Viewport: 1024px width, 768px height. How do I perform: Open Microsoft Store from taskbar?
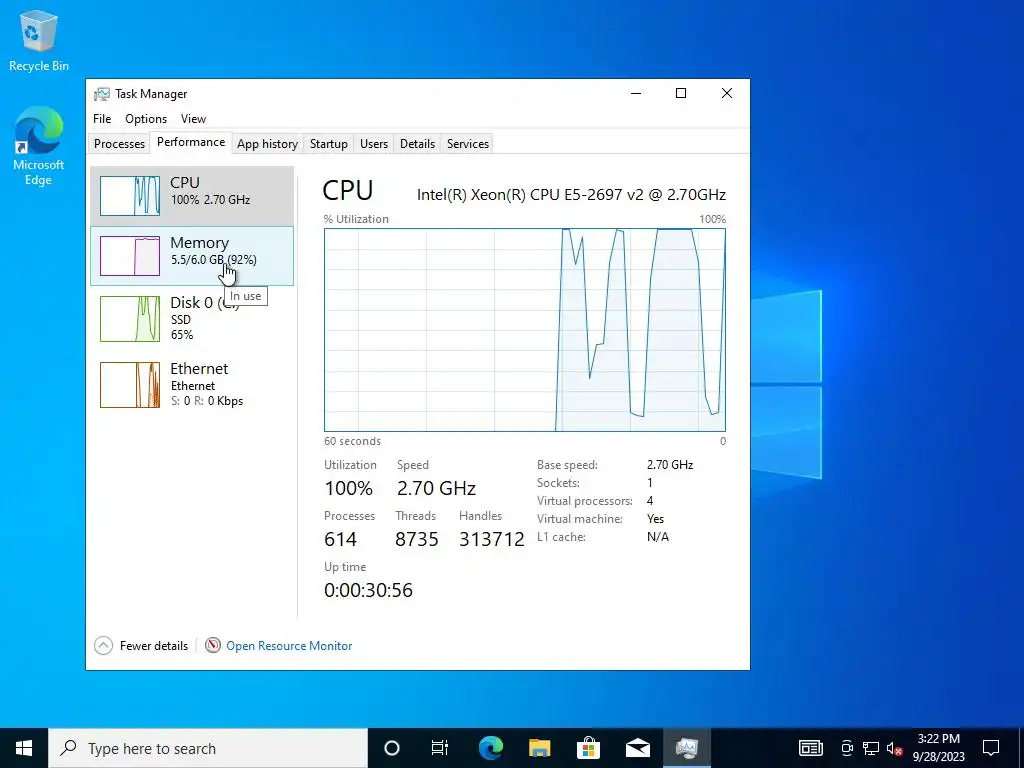pos(588,748)
